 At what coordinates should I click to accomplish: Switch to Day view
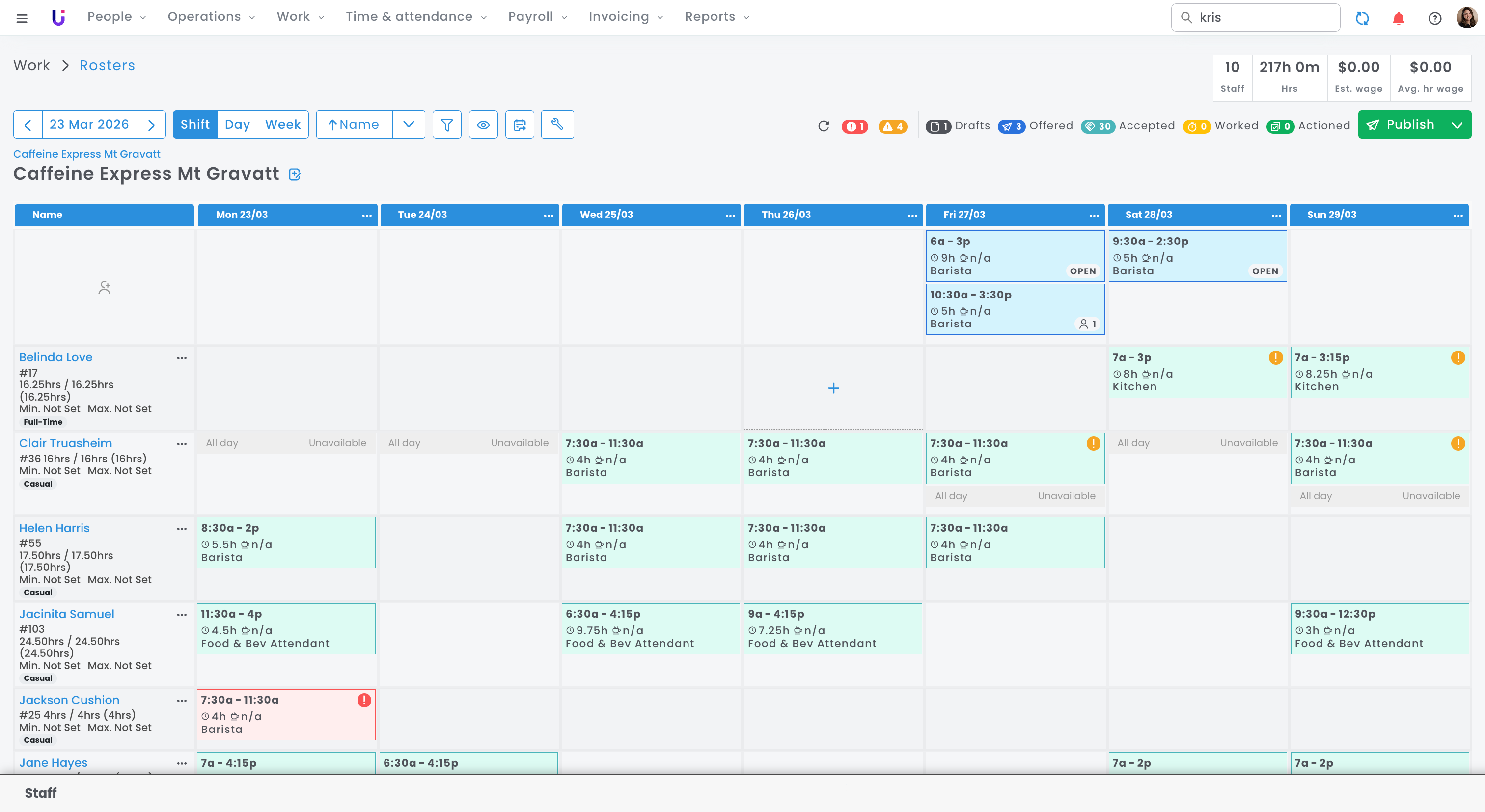point(237,125)
